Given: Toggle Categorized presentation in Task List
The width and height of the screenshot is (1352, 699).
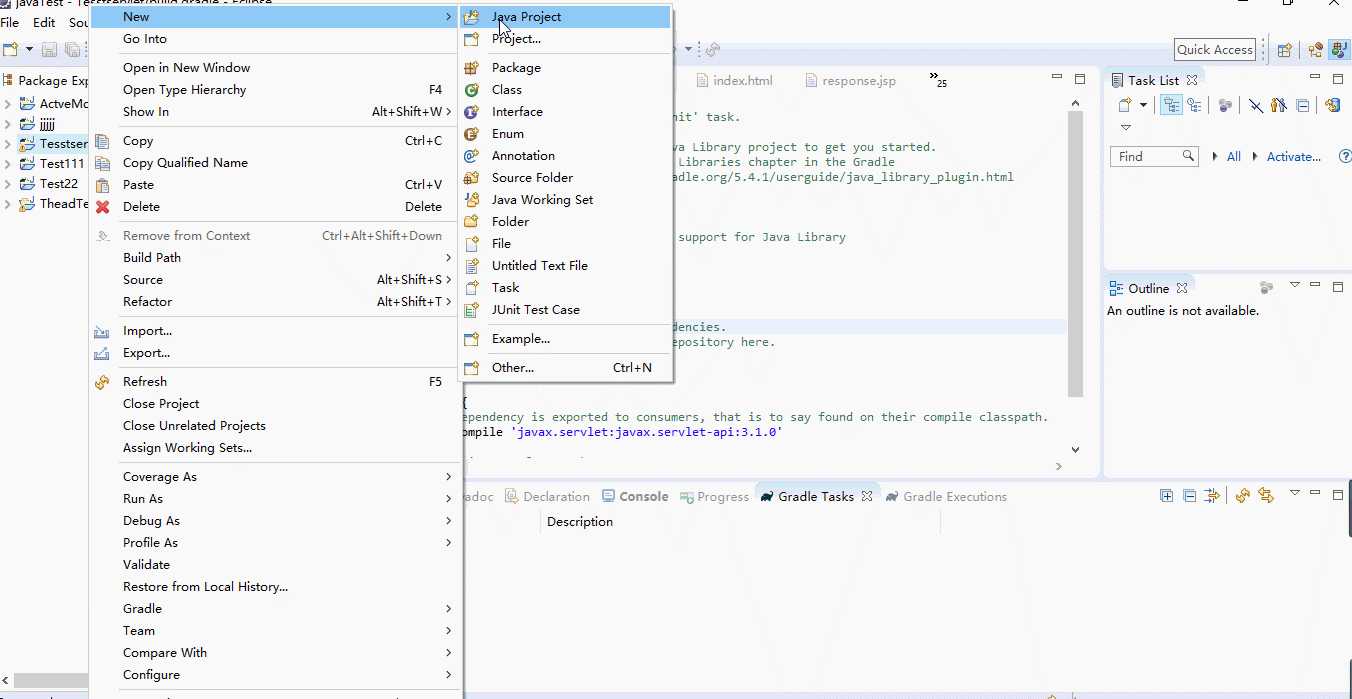Looking at the screenshot, I should (1171, 105).
